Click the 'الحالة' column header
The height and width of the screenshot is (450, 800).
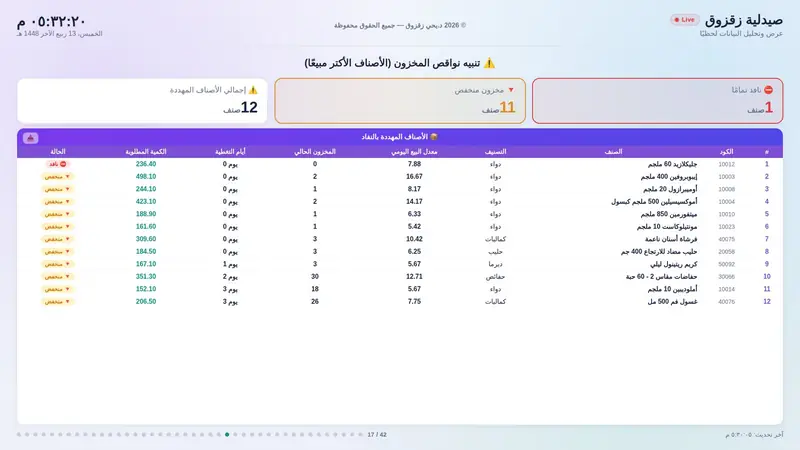click(58, 152)
